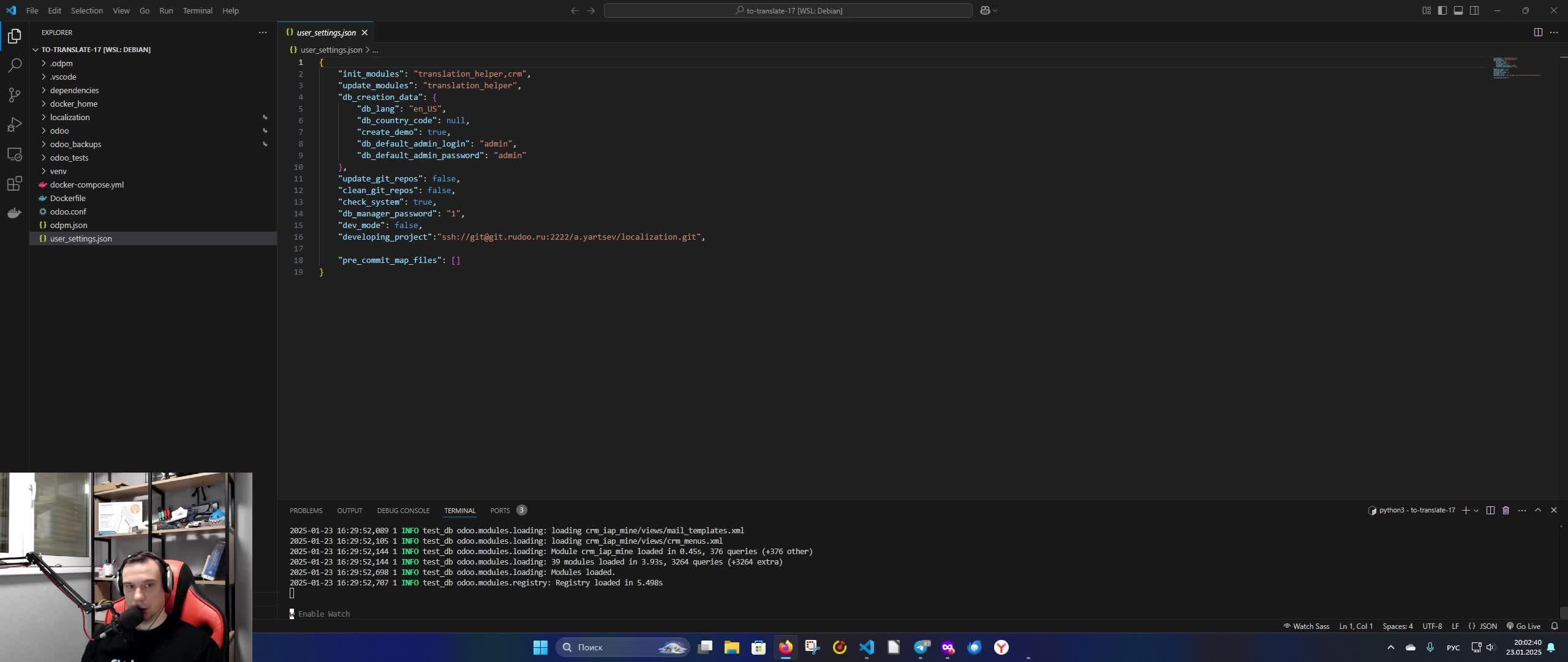Click Watch Sass in status bar
Screen dimensions: 1568x662
coord(1306,626)
